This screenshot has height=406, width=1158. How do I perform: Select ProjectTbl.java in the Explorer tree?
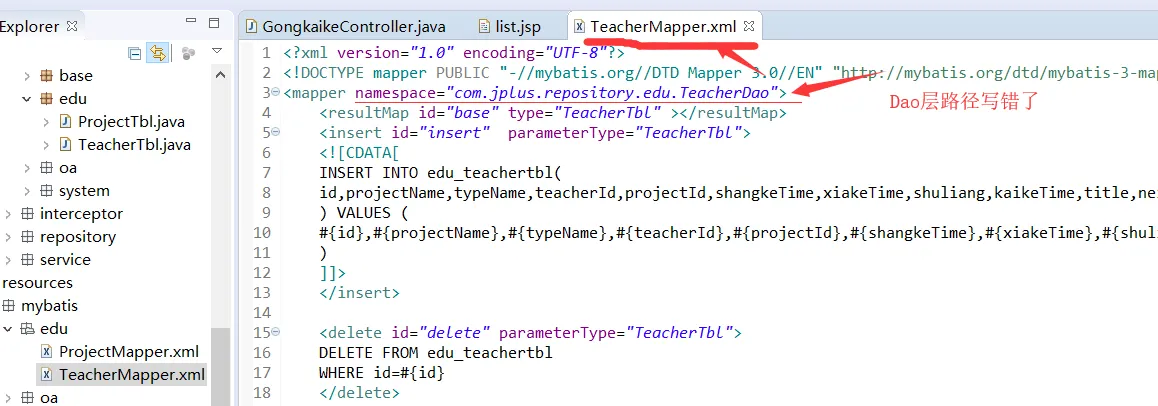click(x=131, y=122)
